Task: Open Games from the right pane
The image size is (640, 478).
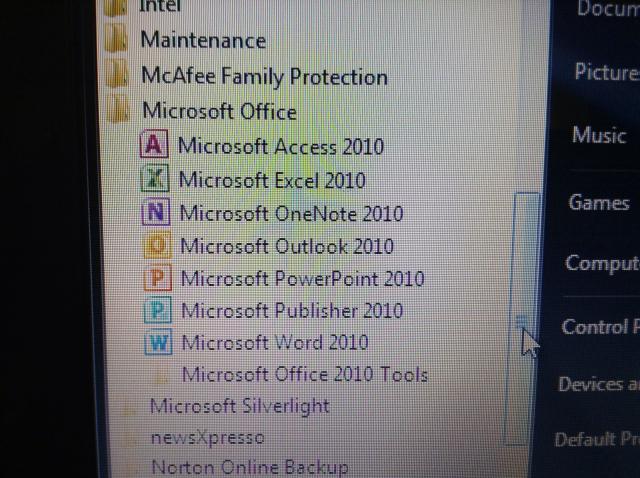Action: 599,202
